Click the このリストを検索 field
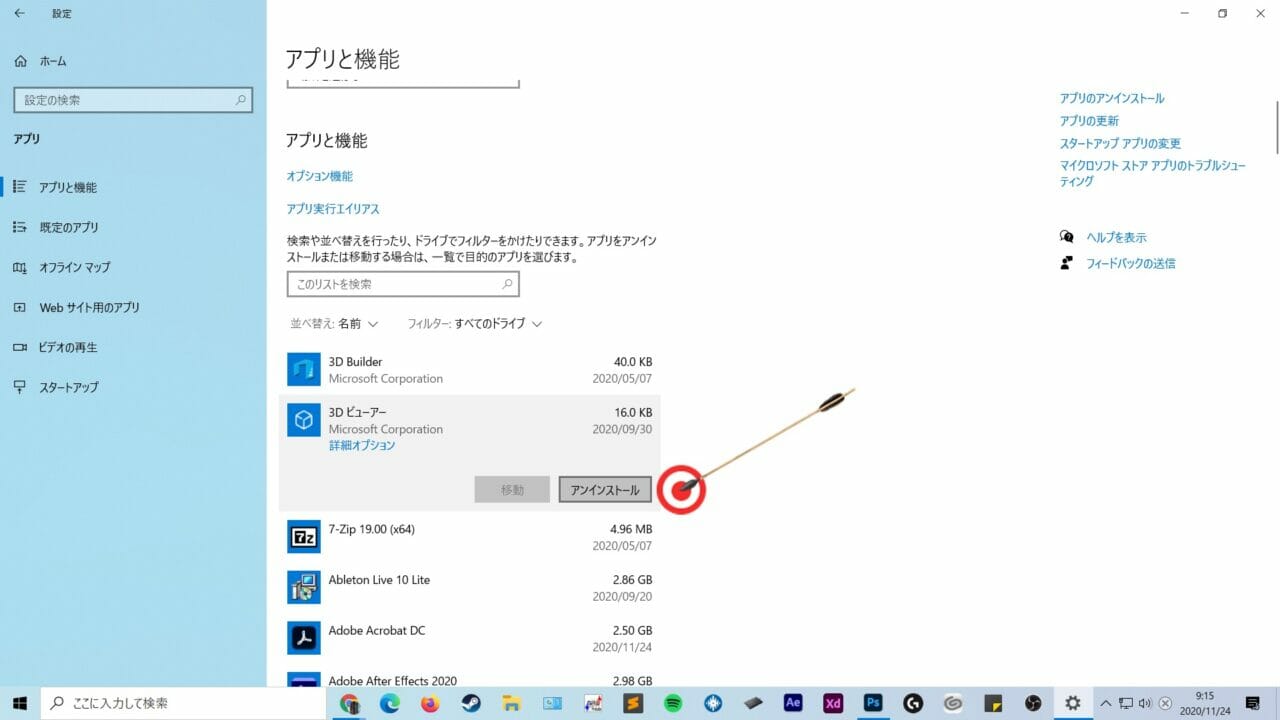This screenshot has height=720, width=1280. (403, 284)
